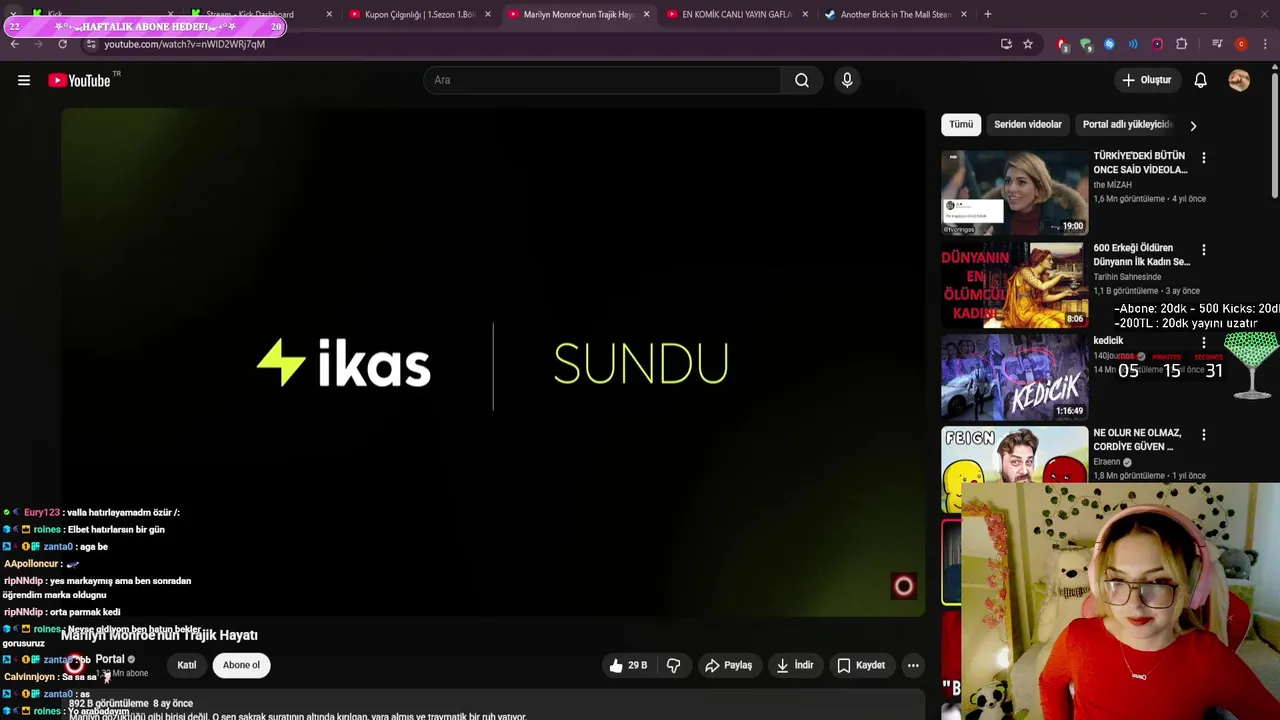Click the ikas SUNDU video player area
The image size is (1280, 720).
point(493,362)
